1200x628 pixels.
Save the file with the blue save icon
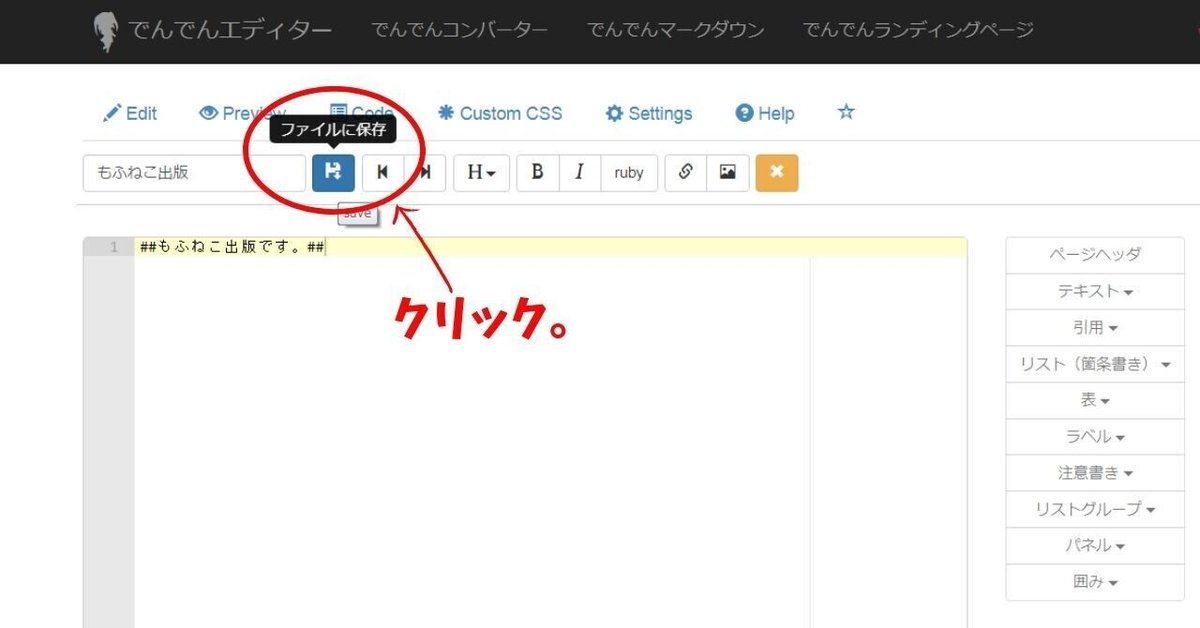[x=333, y=172]
